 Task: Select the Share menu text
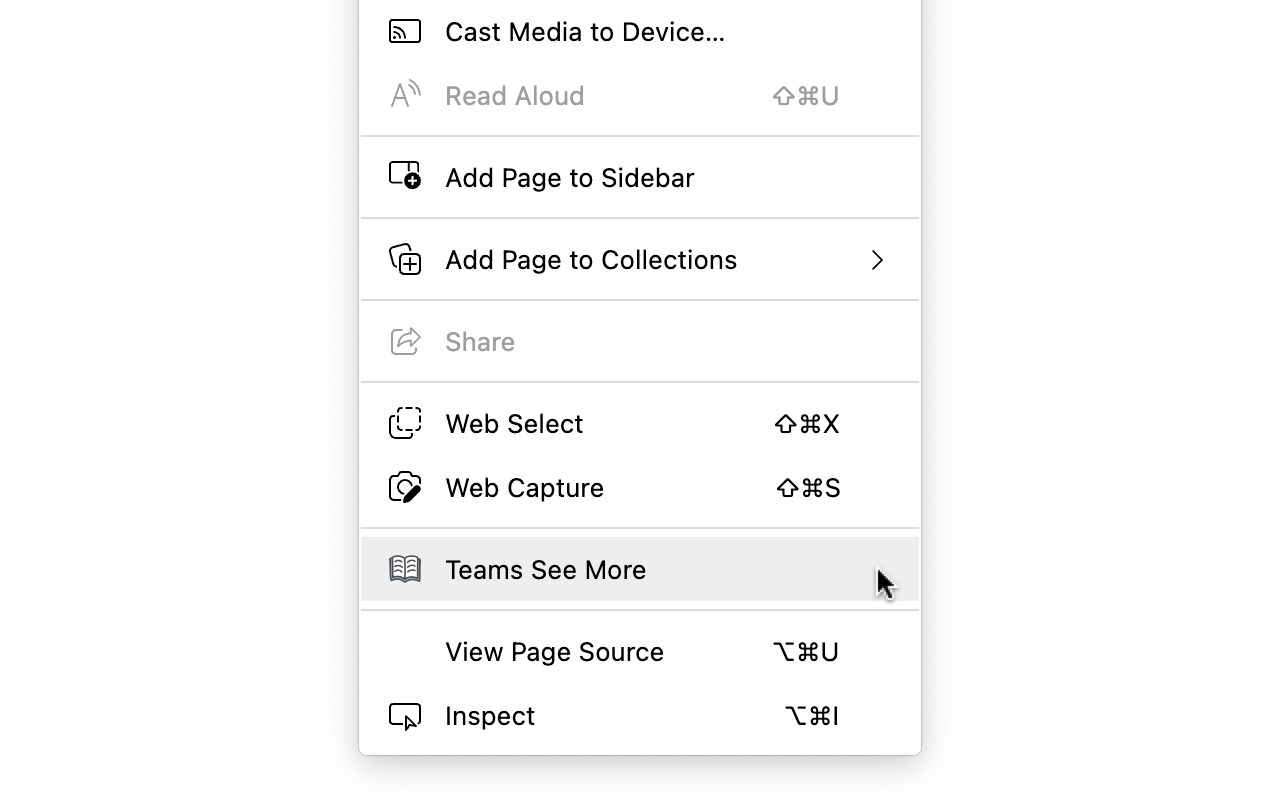480,342
